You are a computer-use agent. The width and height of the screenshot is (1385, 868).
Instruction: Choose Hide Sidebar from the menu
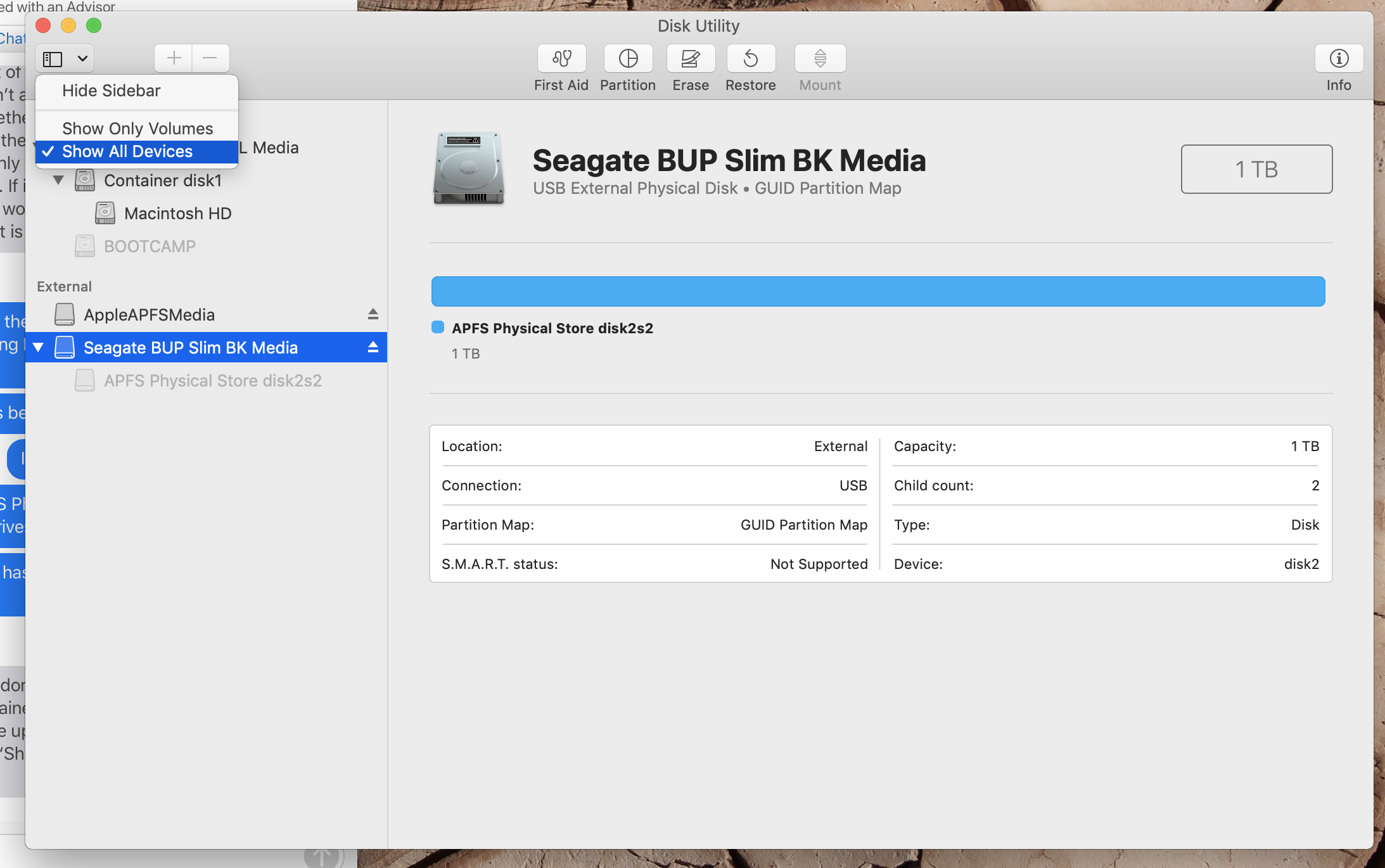[x=112, y=91]
